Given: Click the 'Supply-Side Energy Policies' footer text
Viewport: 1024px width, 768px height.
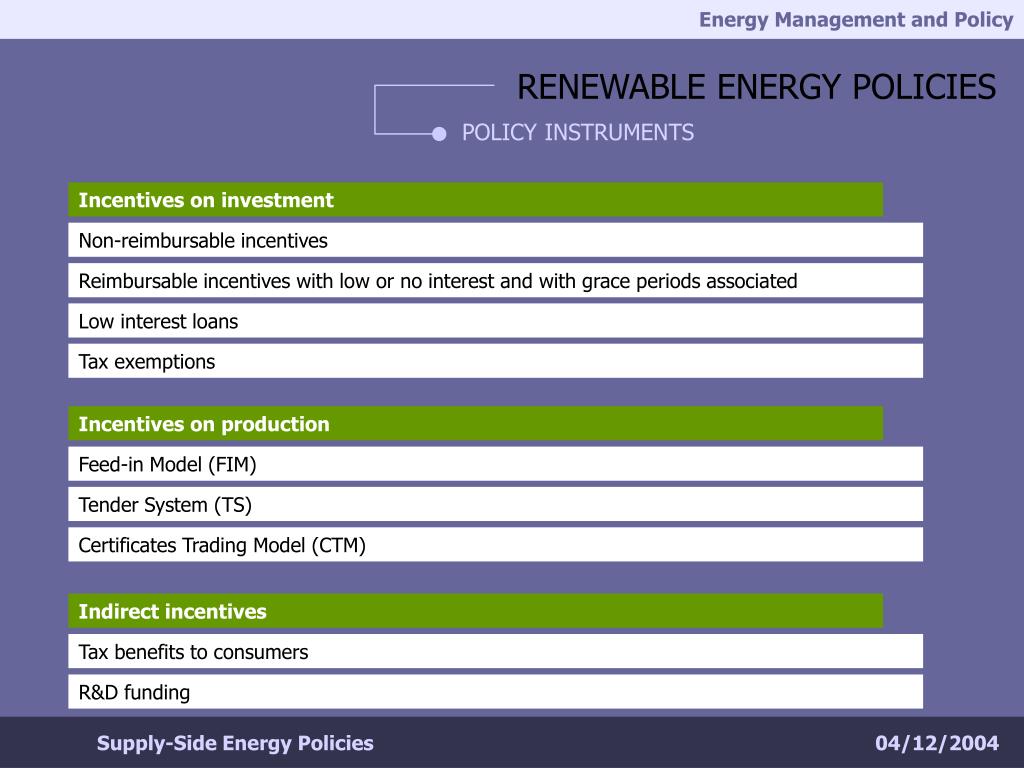Looking at the screenshot, I should click(235, 743).
